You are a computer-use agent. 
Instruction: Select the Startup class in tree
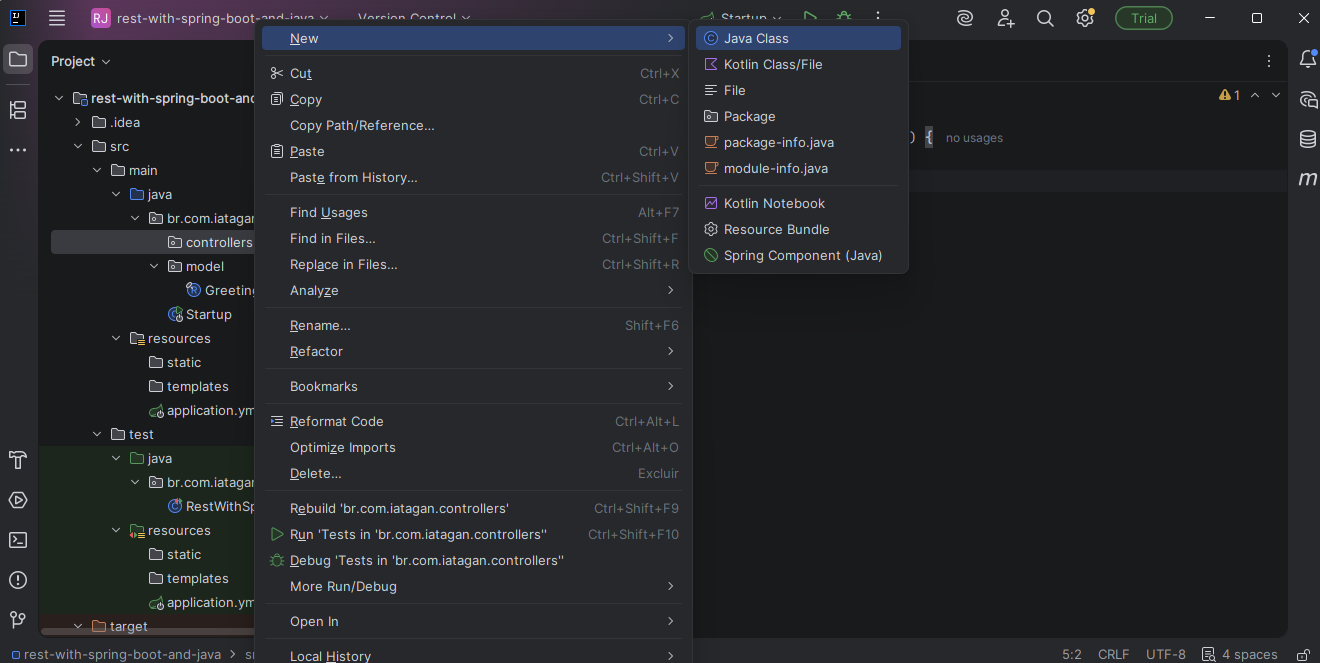(208, 314)
